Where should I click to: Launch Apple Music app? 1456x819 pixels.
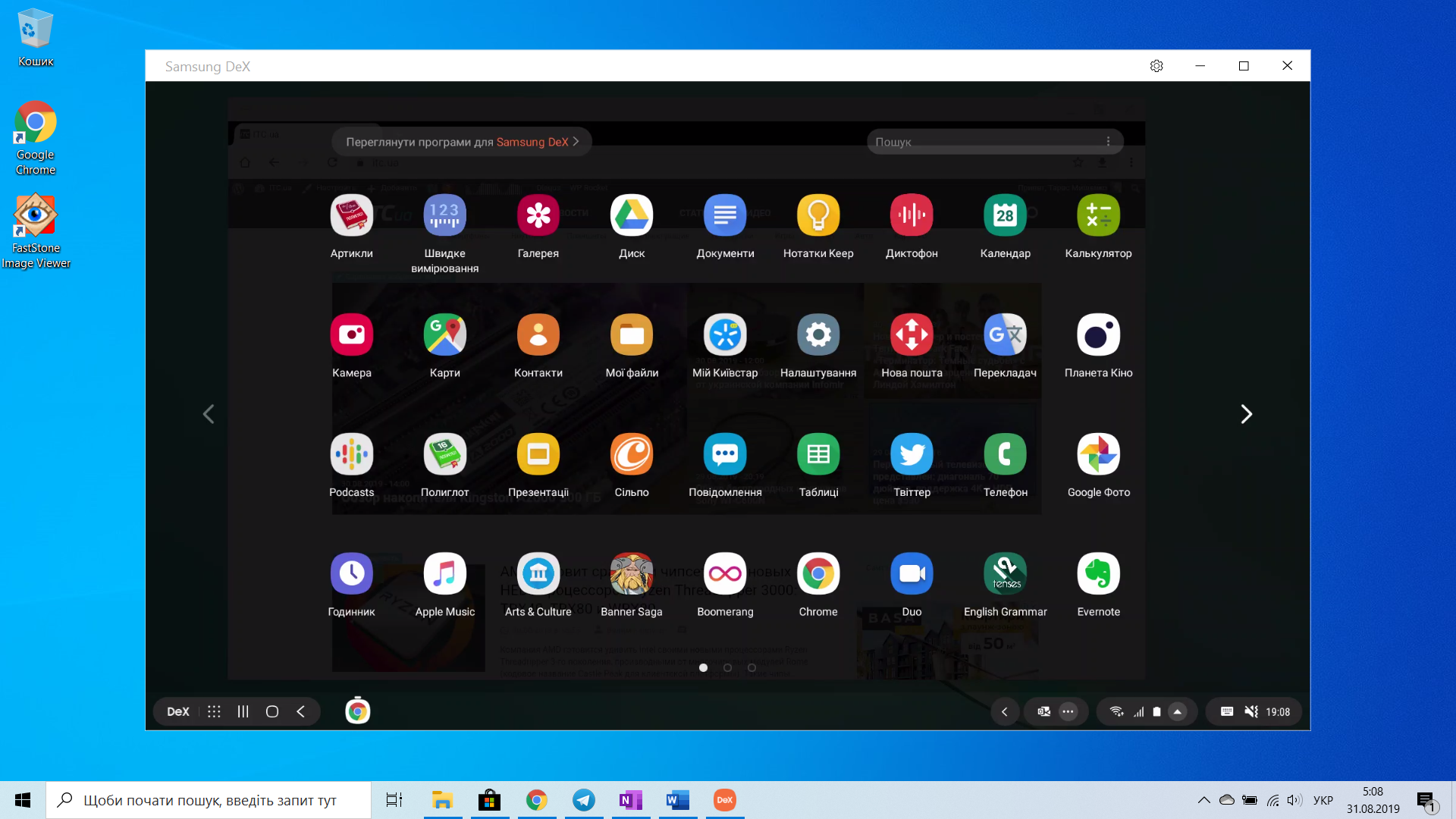pyautogui.click(x=444, y=573)
